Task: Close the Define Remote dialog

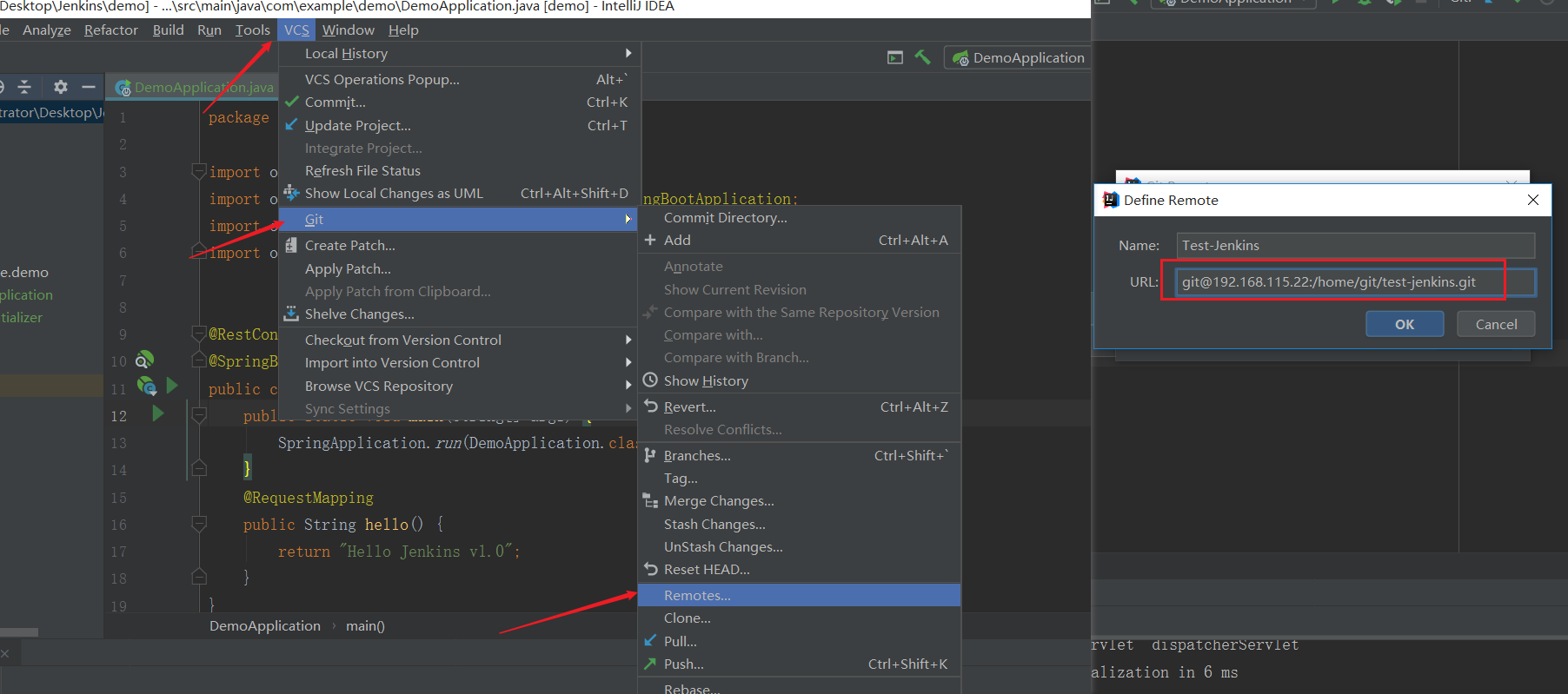Action: 1533,200
